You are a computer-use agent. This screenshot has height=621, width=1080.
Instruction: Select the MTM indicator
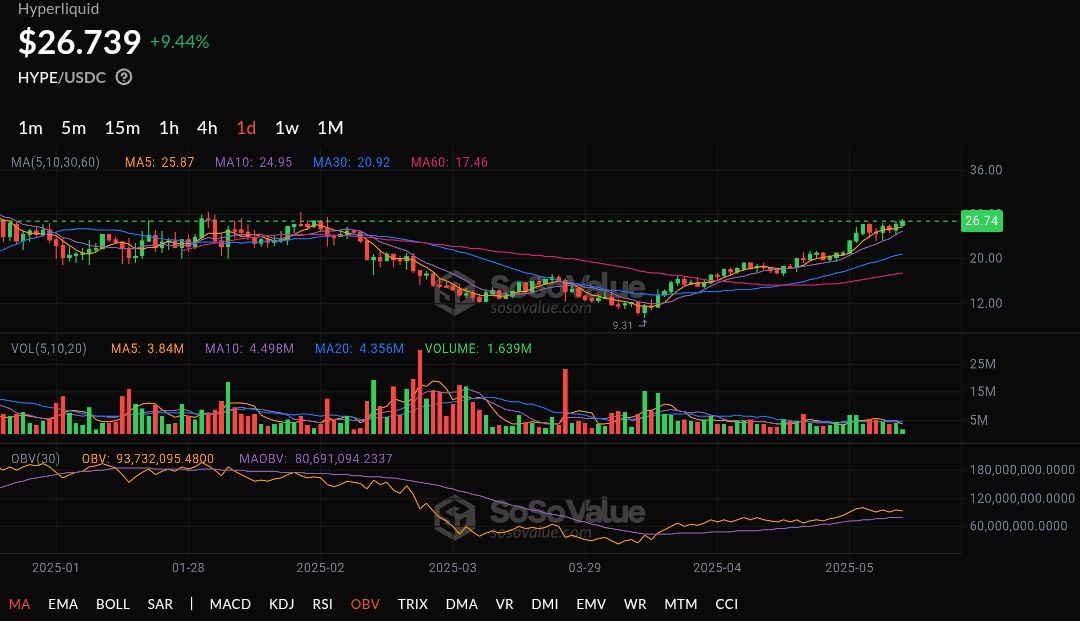tap(681, 604)
